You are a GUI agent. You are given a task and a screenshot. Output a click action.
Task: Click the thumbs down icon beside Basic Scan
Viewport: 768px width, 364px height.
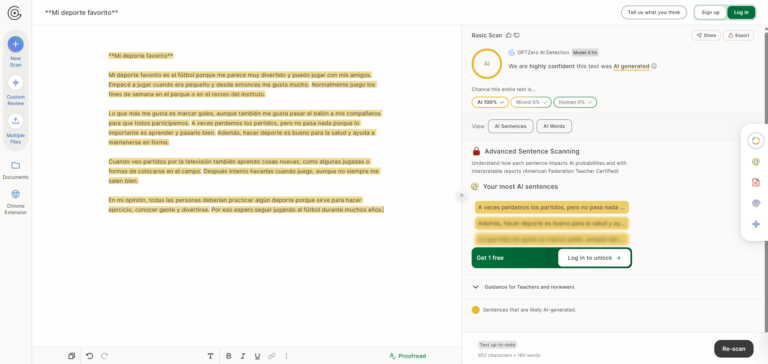coord(516,35)
